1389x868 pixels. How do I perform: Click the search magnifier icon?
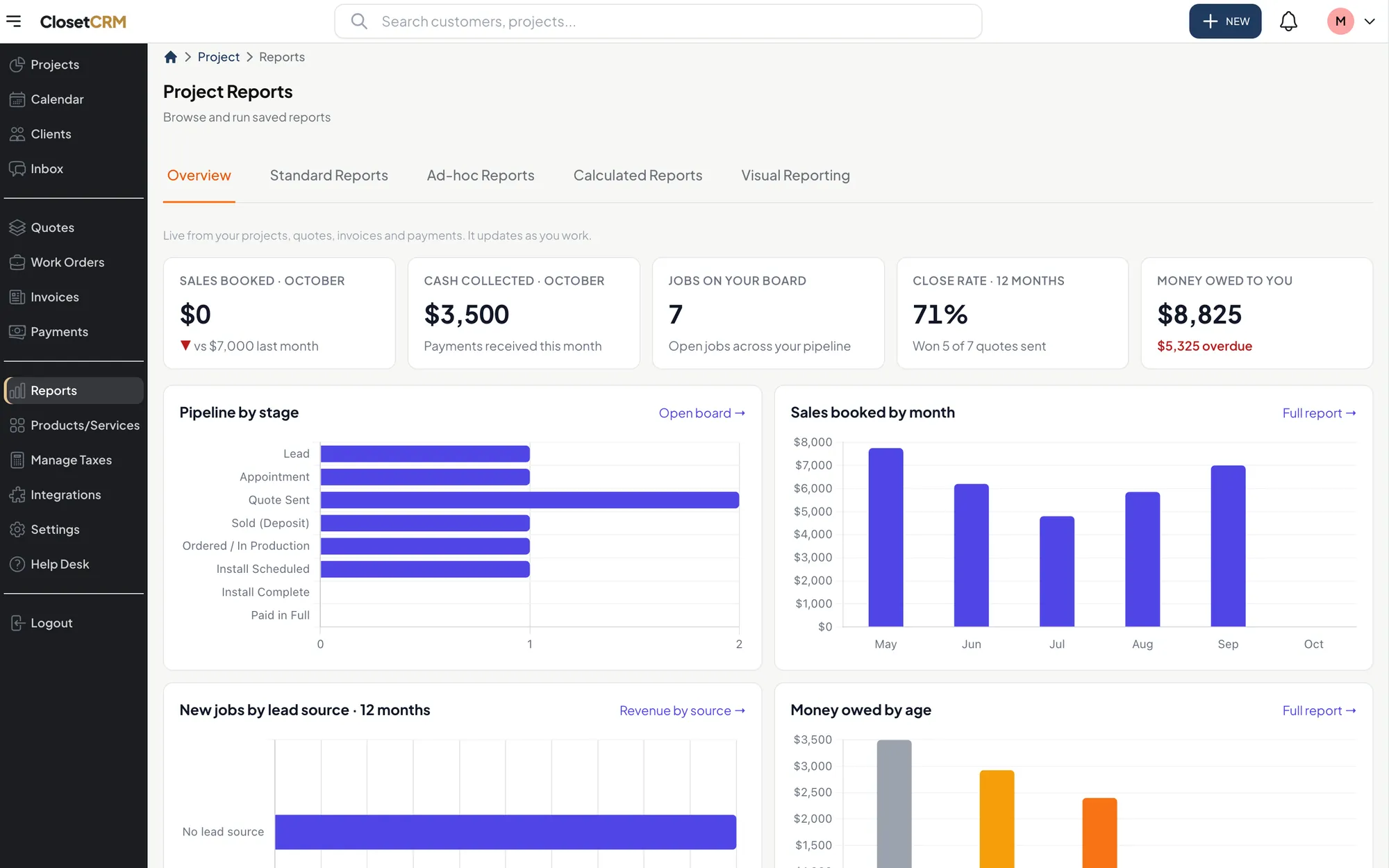coord(359,22)
